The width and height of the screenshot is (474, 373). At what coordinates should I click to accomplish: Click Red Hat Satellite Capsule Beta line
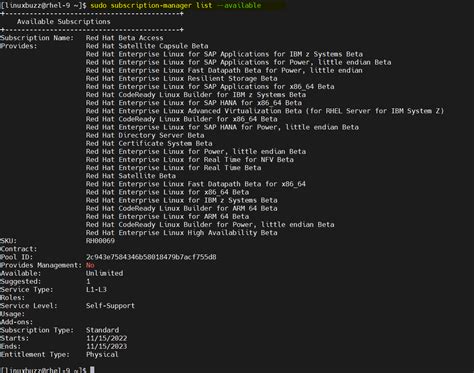tap(147, 46)
